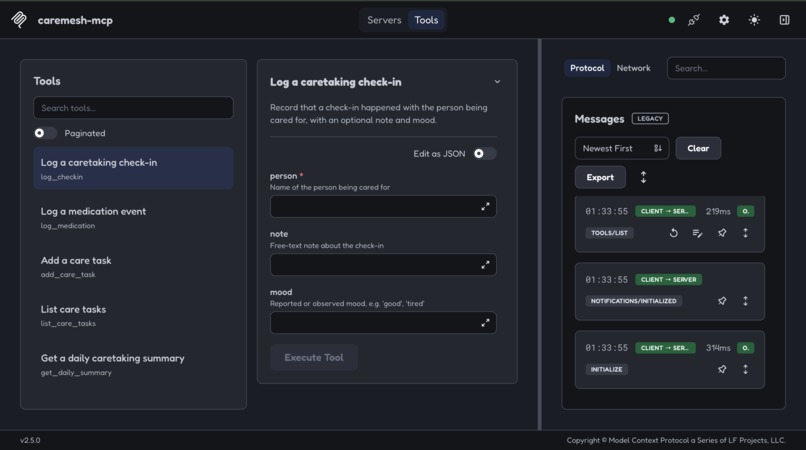Select the List care tasks tool
The height and width of the screenshot is (450, 806).
point(133,315)
